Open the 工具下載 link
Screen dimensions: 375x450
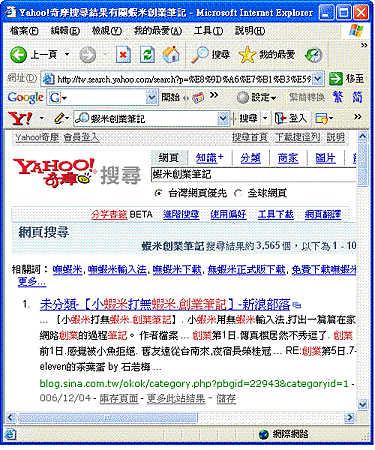click(x=276, y=214)
